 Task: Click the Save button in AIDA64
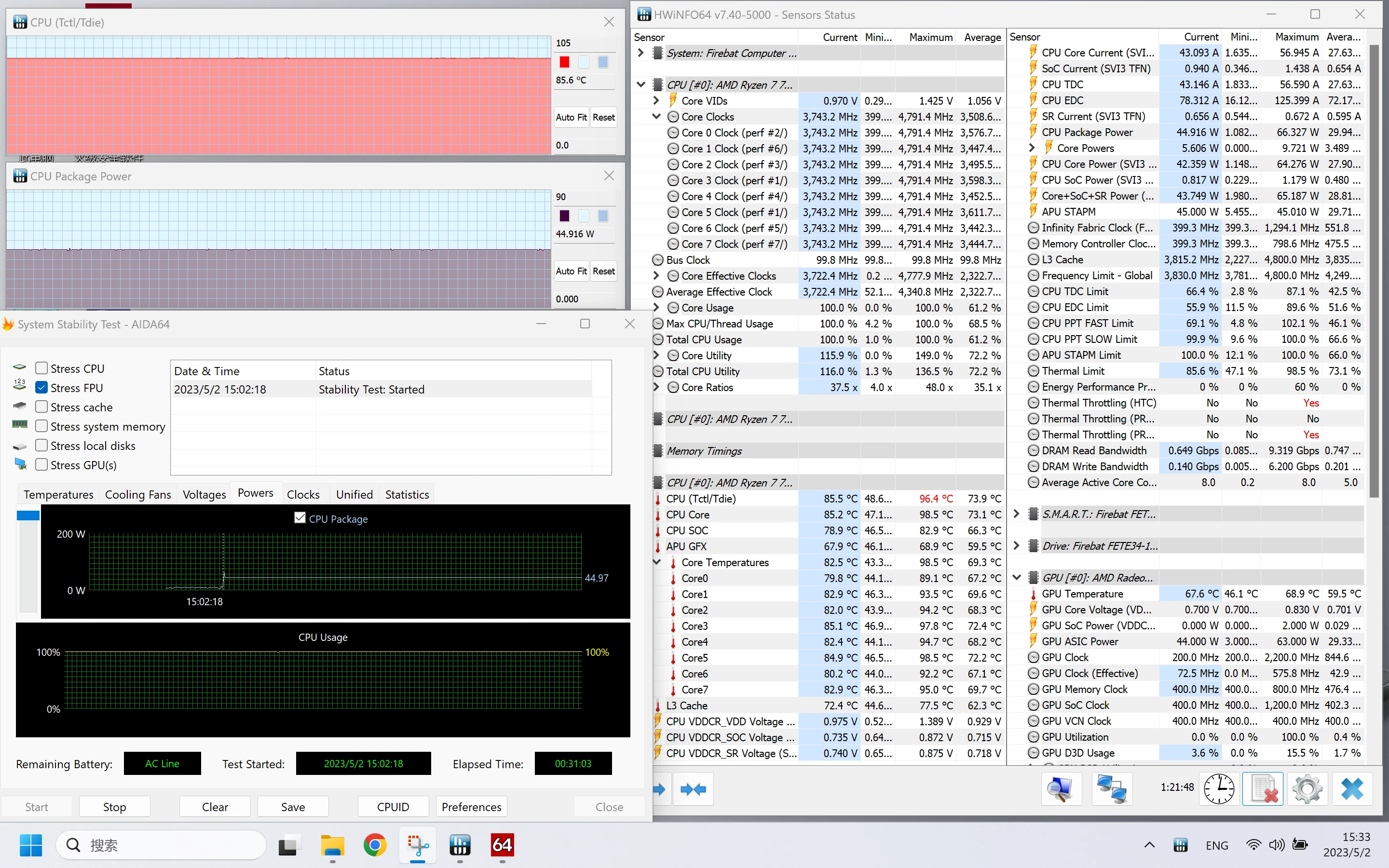click(293, 807)
